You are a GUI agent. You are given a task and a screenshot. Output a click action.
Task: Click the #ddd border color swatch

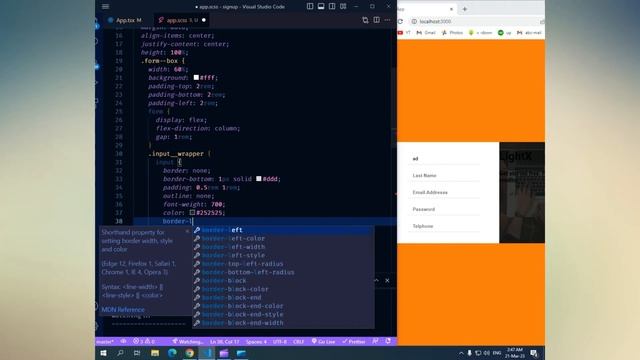tap(259, 178)
